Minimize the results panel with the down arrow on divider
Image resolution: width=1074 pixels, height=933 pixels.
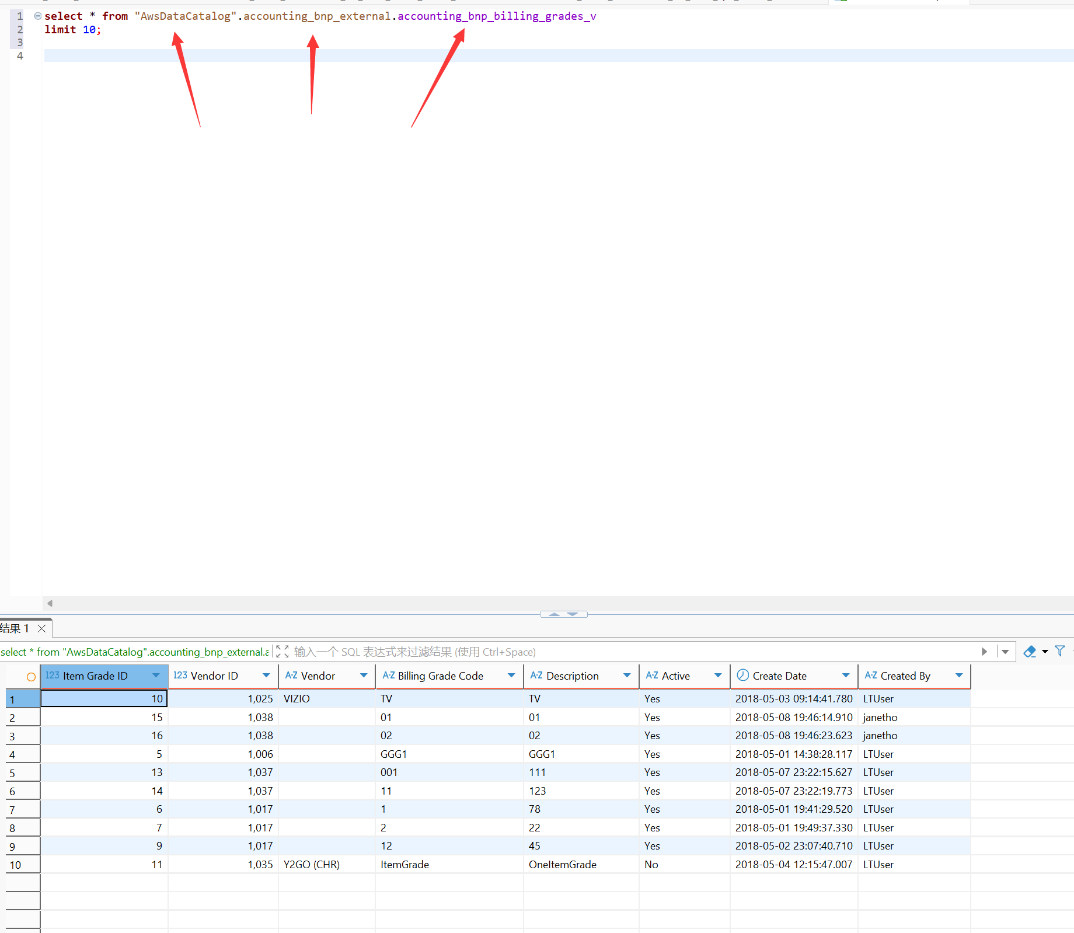(x=573, y=614)
